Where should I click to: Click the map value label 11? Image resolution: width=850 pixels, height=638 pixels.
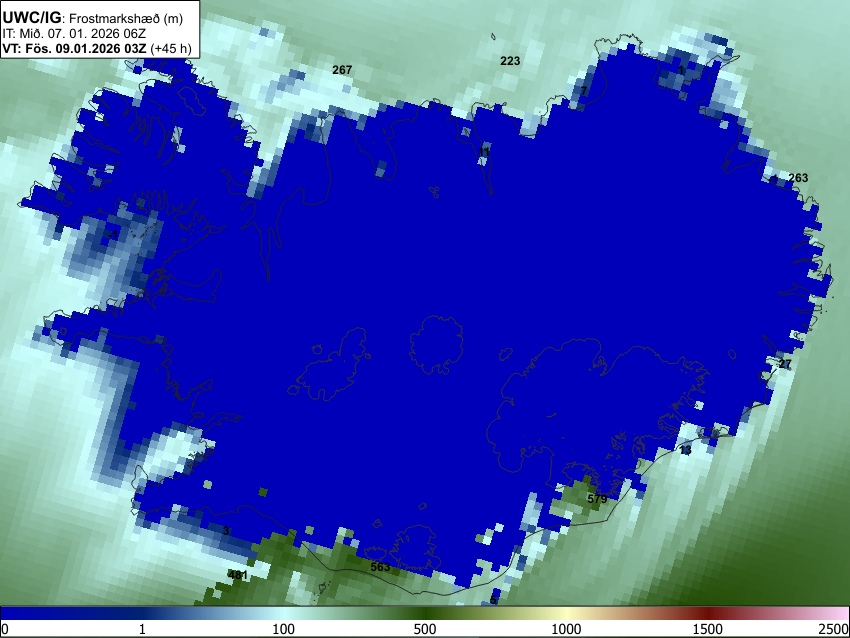coord(485,151)
